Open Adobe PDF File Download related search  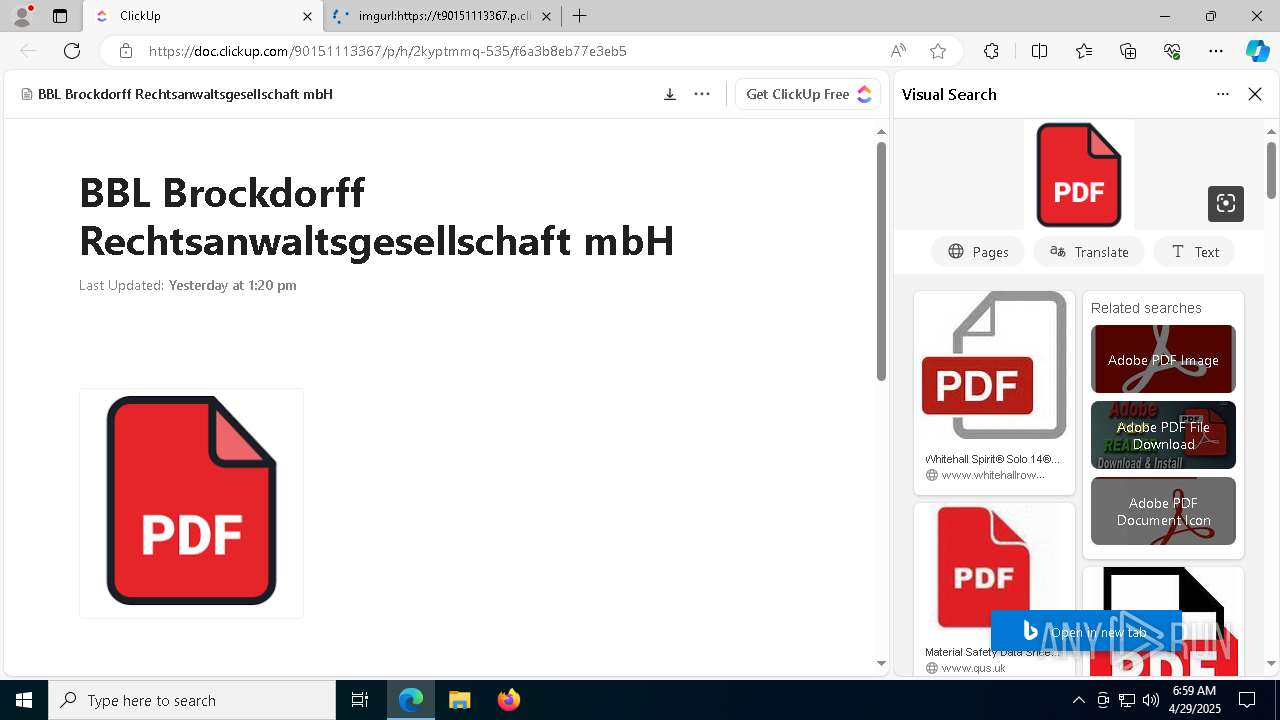1163,435
